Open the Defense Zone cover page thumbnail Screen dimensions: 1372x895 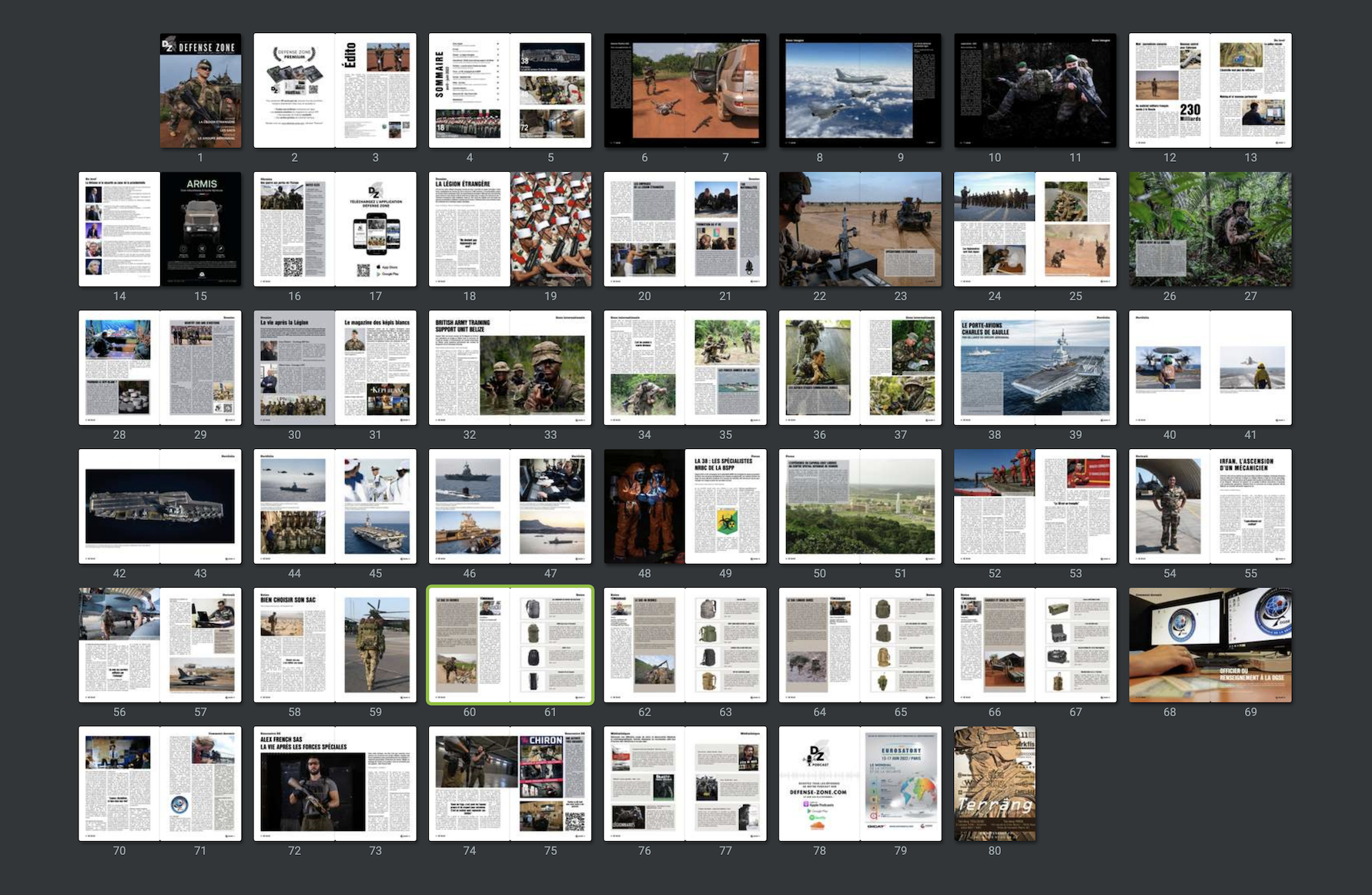(200, 90)
